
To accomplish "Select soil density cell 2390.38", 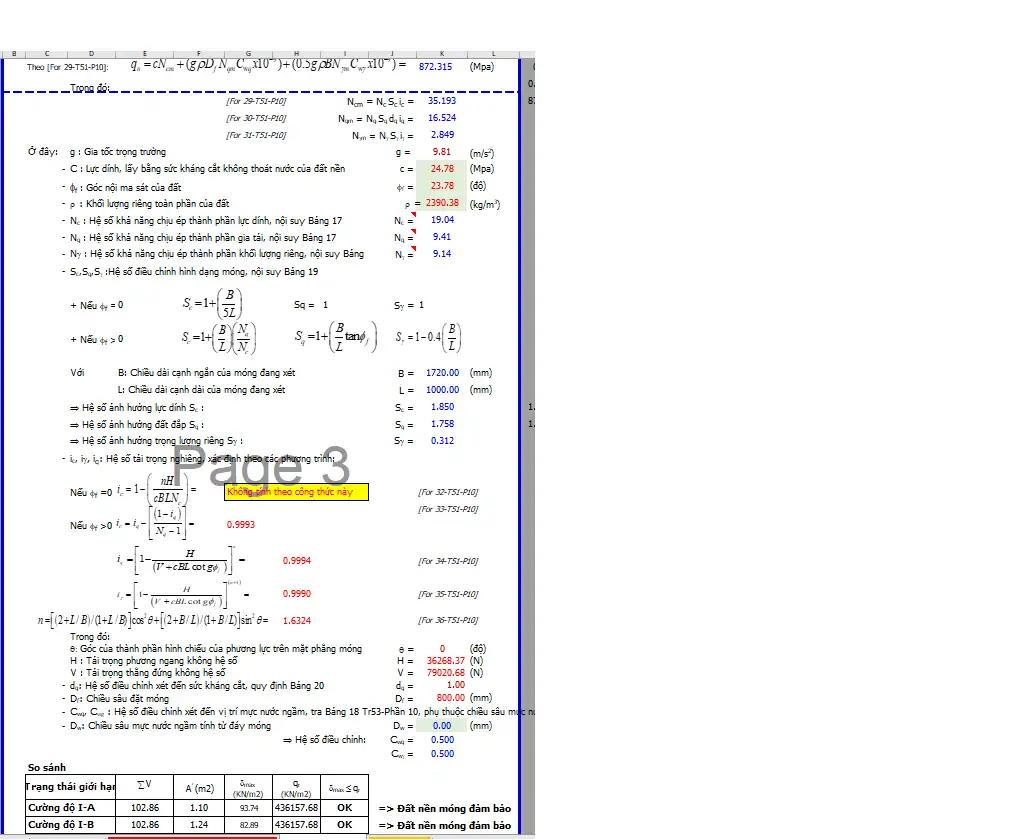I will (x=441, y=203).
